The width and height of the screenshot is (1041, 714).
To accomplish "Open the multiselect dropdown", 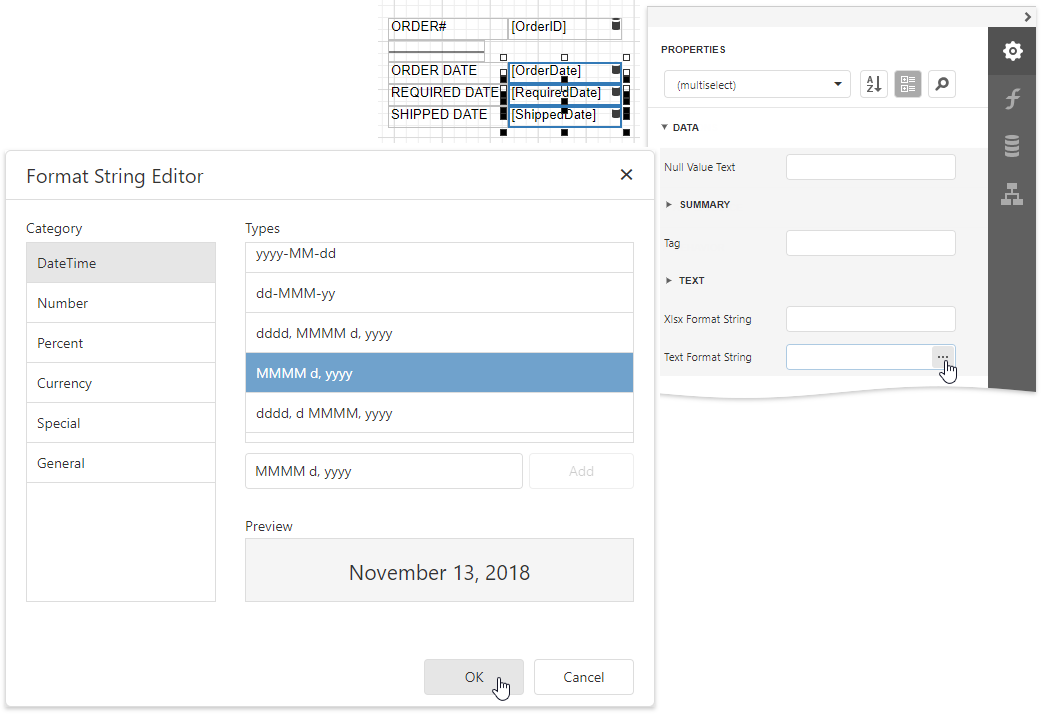I will [x=757, y=85].
